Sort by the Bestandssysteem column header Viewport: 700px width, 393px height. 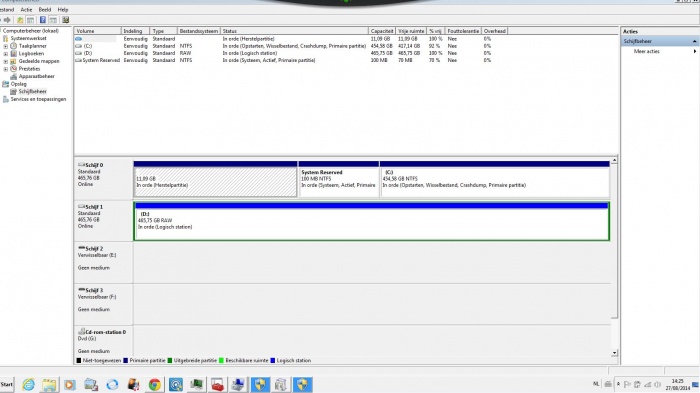click(x=199, y=31)
